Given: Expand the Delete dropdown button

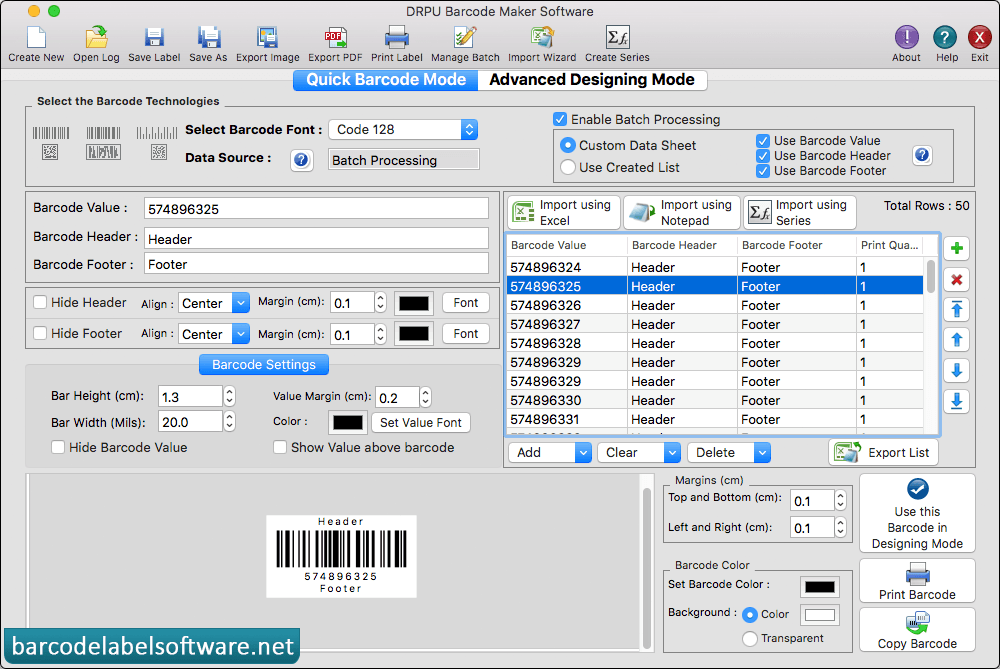Looking at the screenshot, I should click(x=762, y=452).
